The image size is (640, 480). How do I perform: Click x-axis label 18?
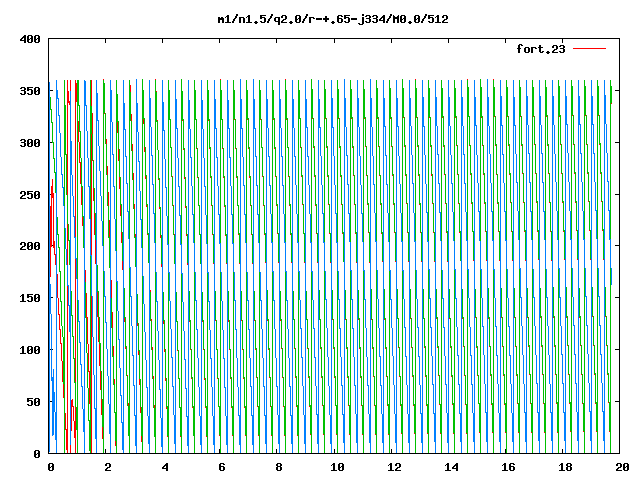click(566, 467)
